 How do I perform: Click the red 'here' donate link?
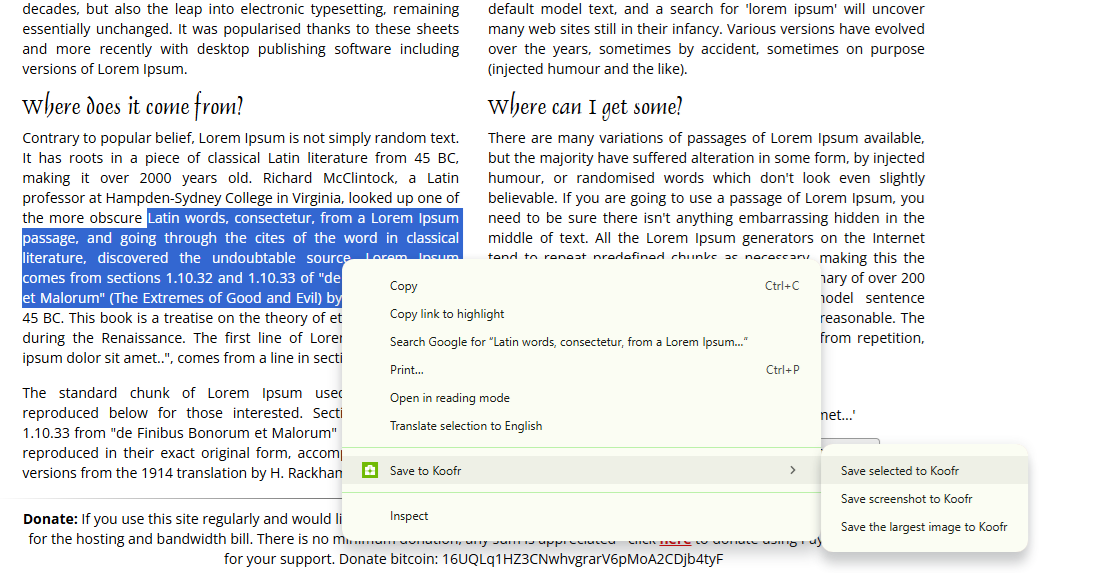tap(675, 540)
